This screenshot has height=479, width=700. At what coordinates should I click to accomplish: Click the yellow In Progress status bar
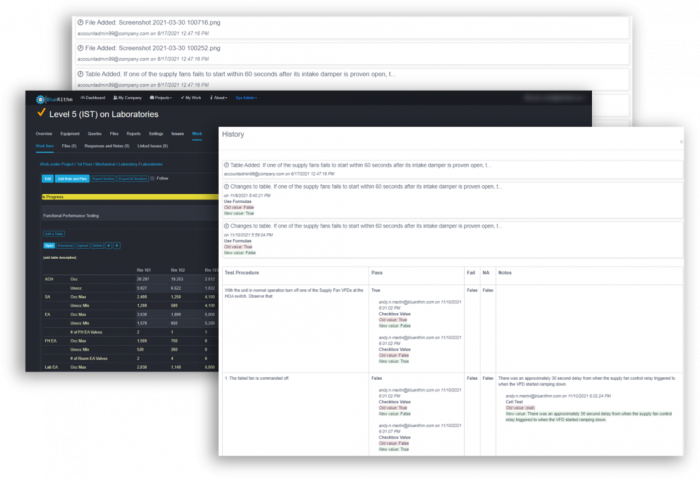click(130, 196)
